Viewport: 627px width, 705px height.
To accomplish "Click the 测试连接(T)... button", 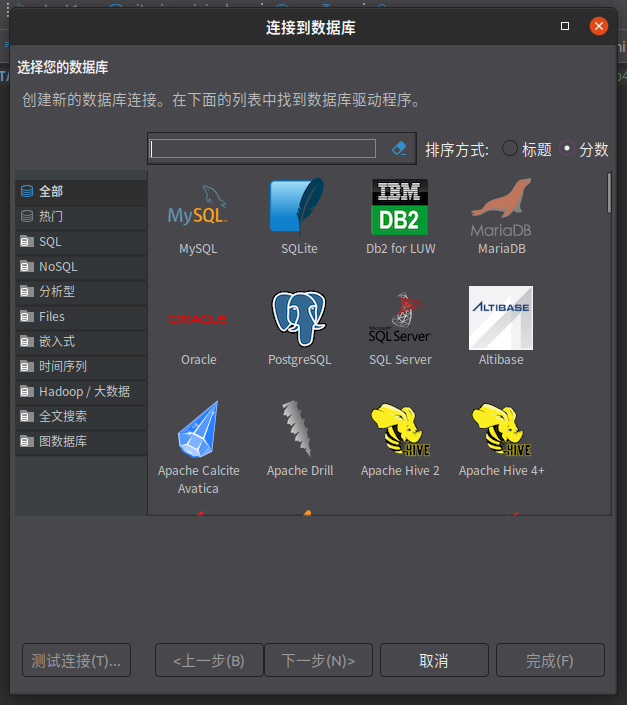I will (x=76, y=660).
